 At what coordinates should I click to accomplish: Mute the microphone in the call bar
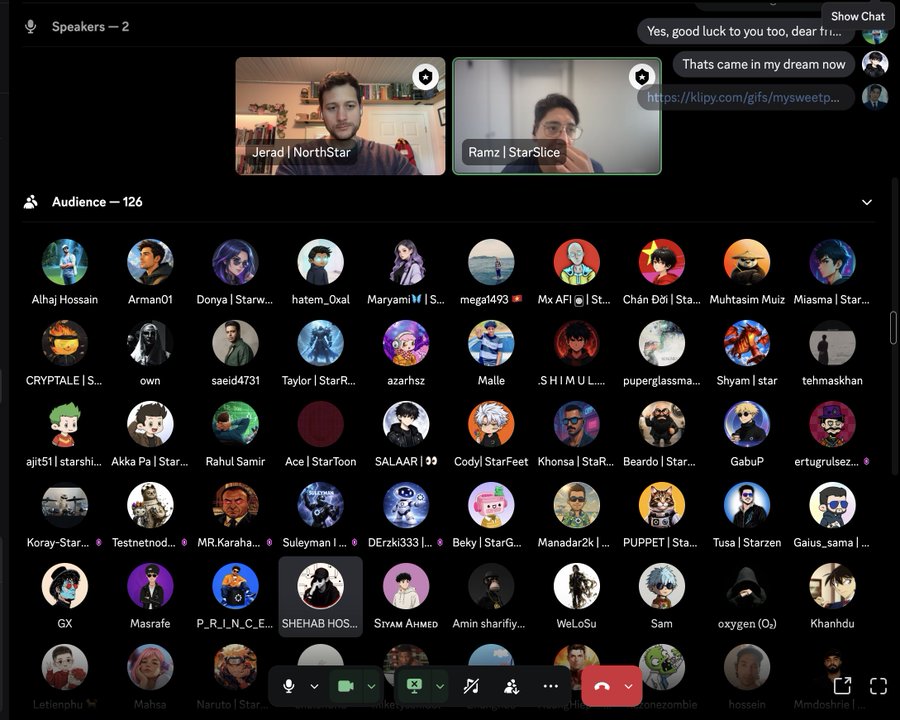point(289,686)
